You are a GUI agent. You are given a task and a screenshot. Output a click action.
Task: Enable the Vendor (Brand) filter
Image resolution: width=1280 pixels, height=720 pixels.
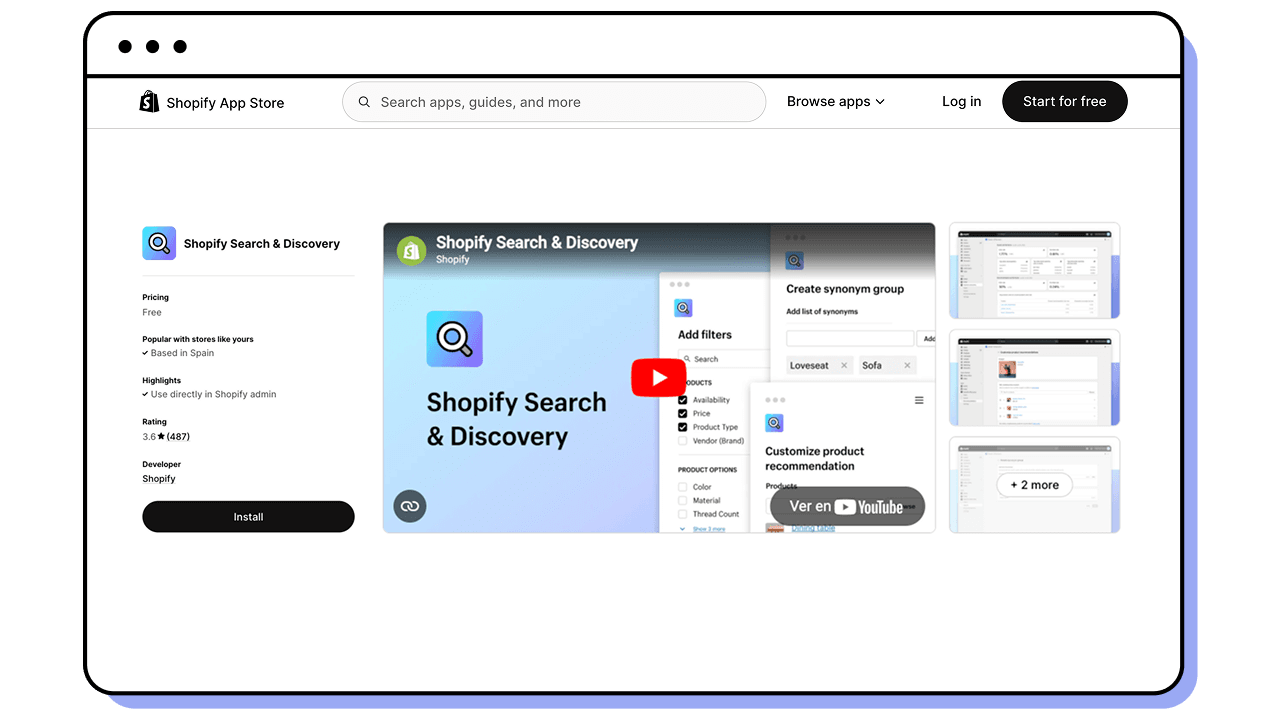click(x=682, y=441)
